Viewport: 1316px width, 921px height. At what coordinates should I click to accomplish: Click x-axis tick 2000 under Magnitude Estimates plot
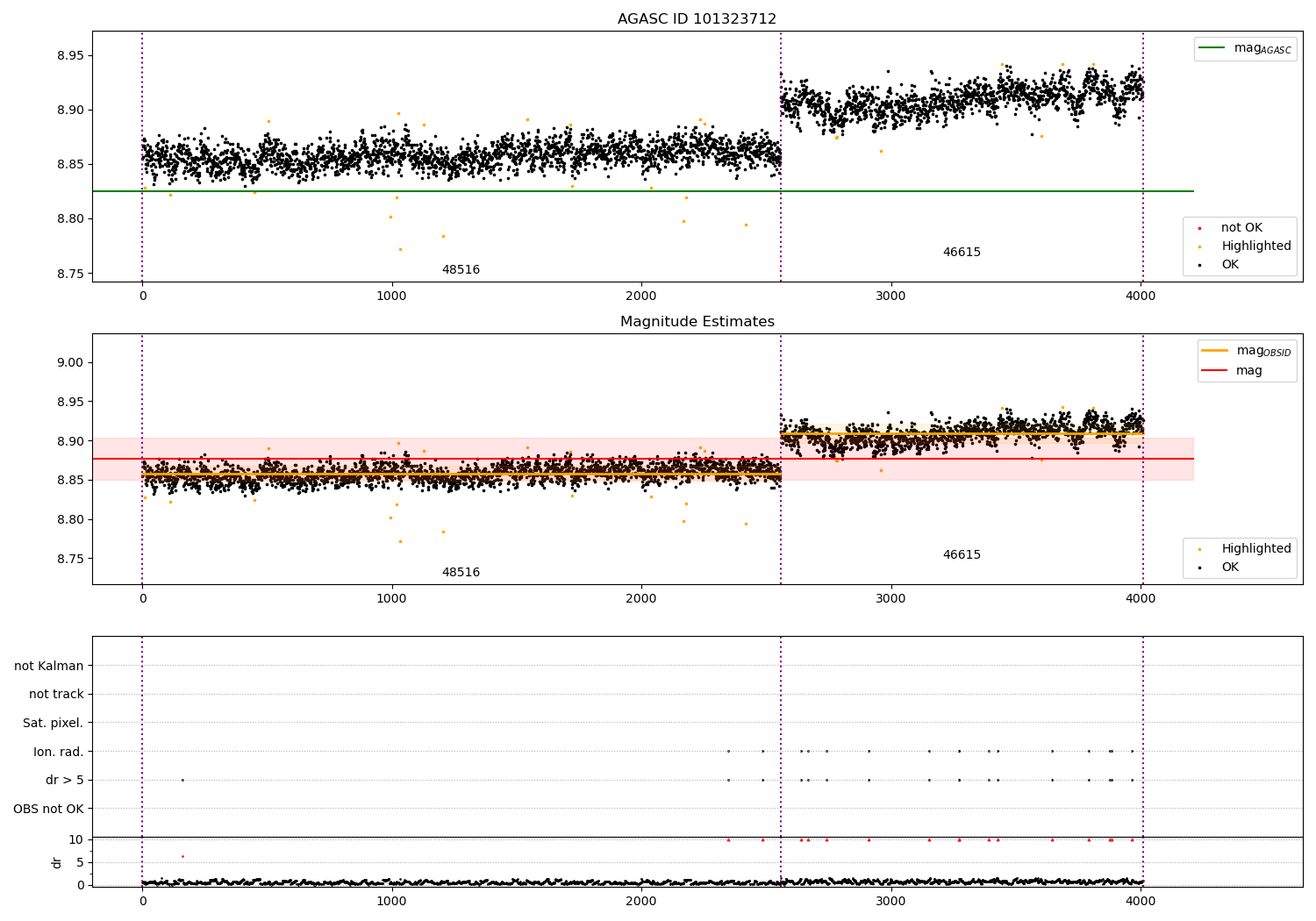(x=641, y=599)
